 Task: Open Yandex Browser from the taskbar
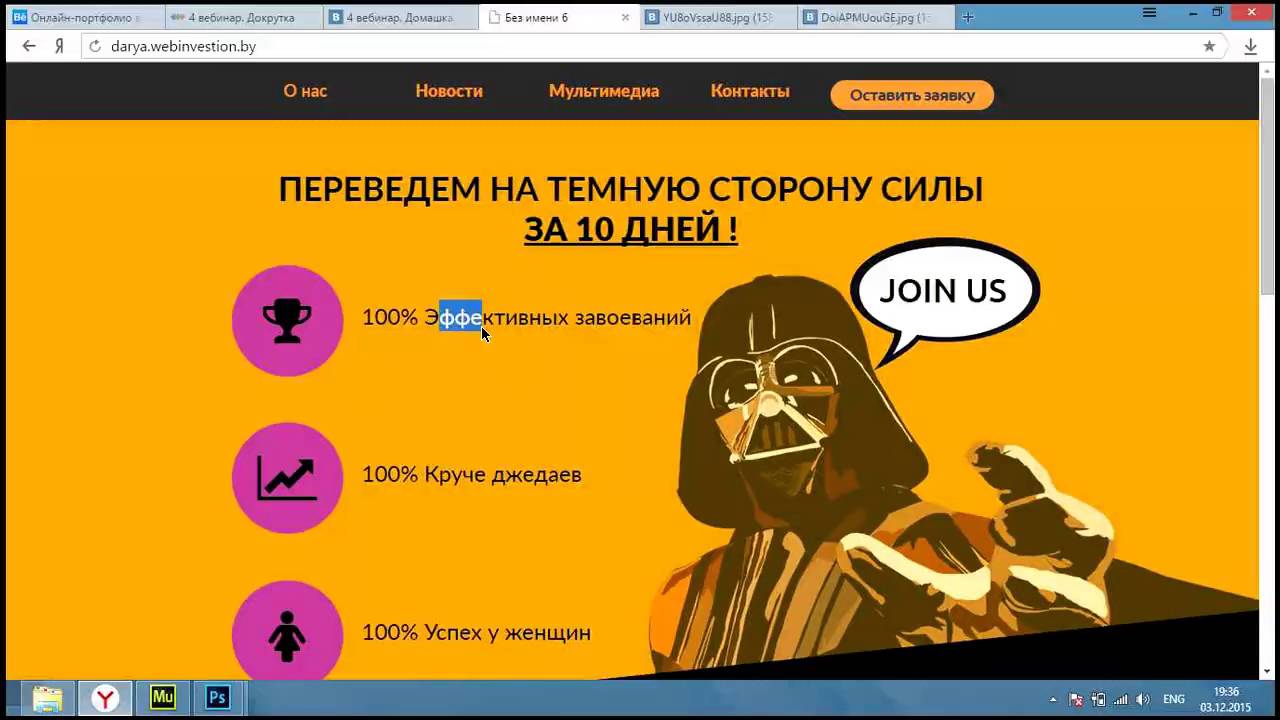(105, 697)
